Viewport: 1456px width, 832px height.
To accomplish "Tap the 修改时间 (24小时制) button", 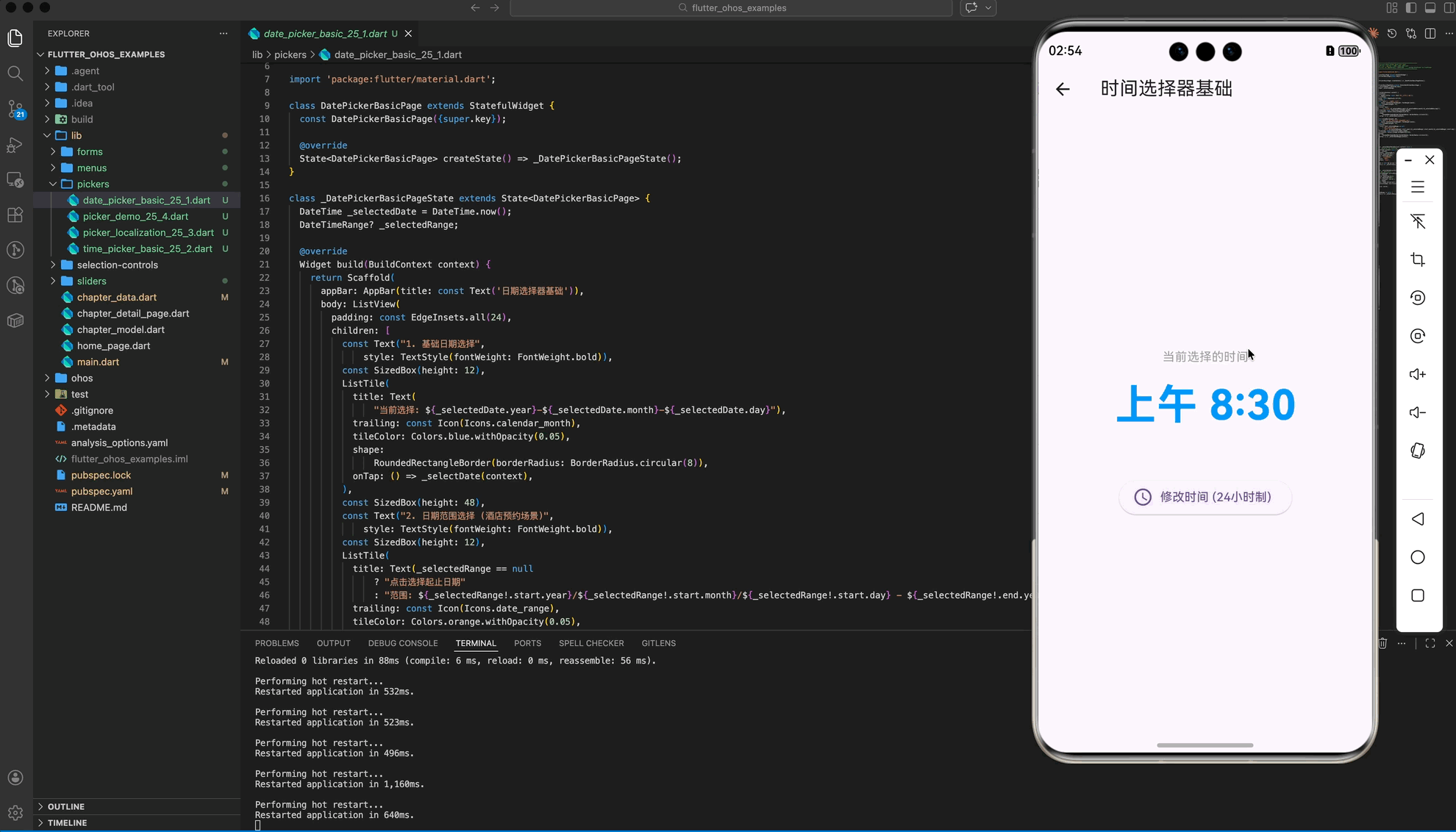I will pos(1205,497).
